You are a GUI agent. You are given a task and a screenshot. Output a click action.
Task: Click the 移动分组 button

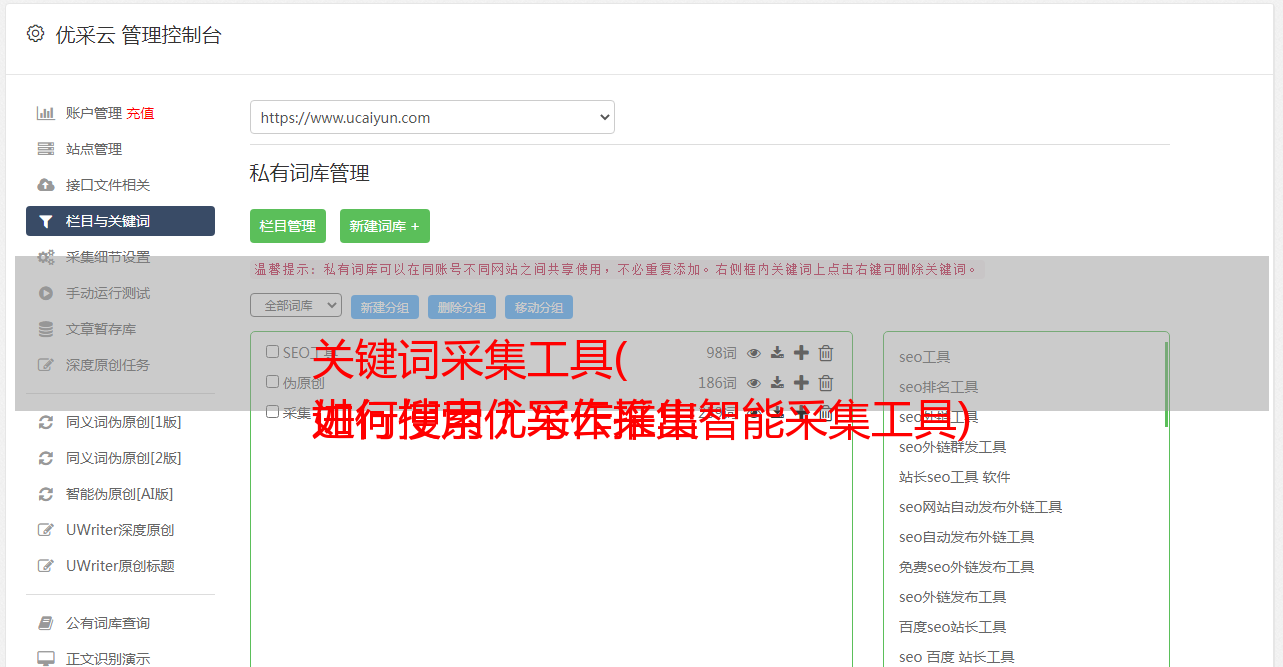click(x=539, y=307)
